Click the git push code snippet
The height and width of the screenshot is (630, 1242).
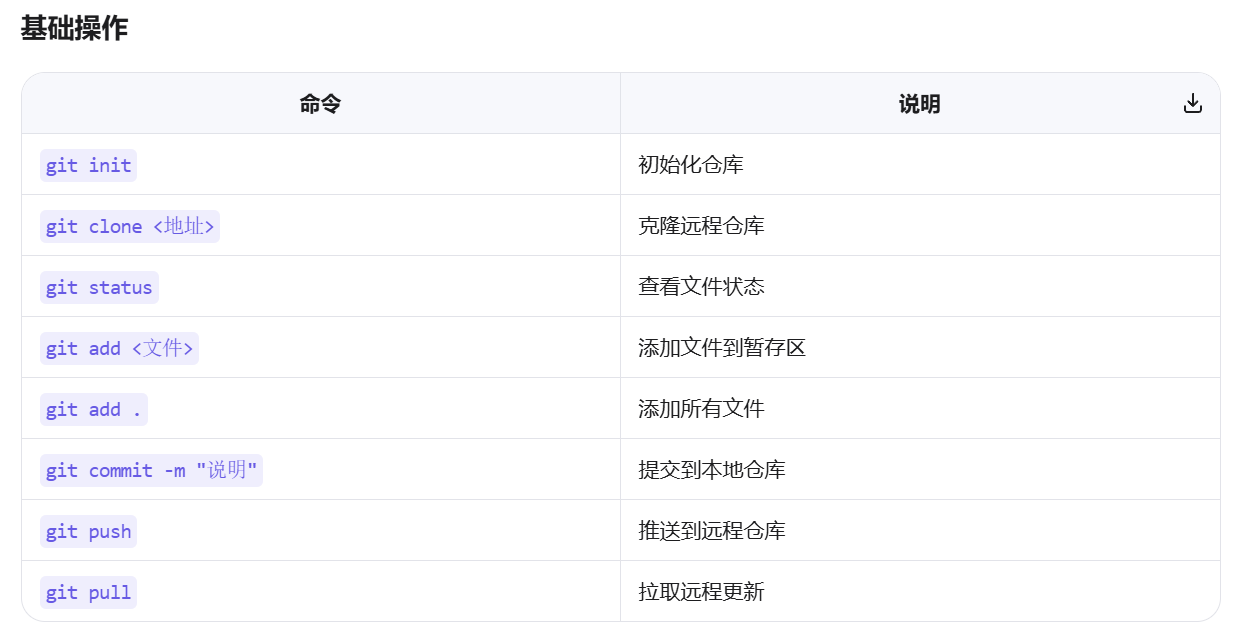coord(88,531)
